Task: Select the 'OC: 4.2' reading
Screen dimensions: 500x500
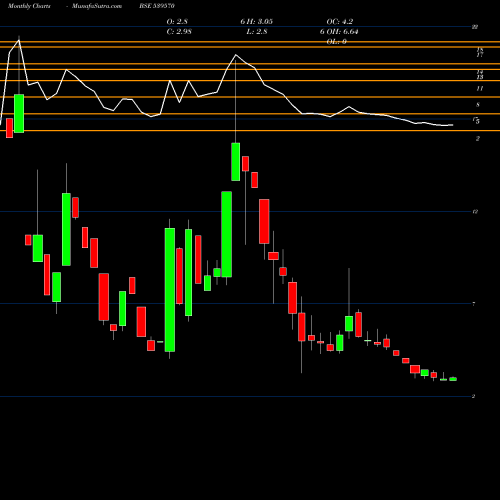Action: pos(340,22)
